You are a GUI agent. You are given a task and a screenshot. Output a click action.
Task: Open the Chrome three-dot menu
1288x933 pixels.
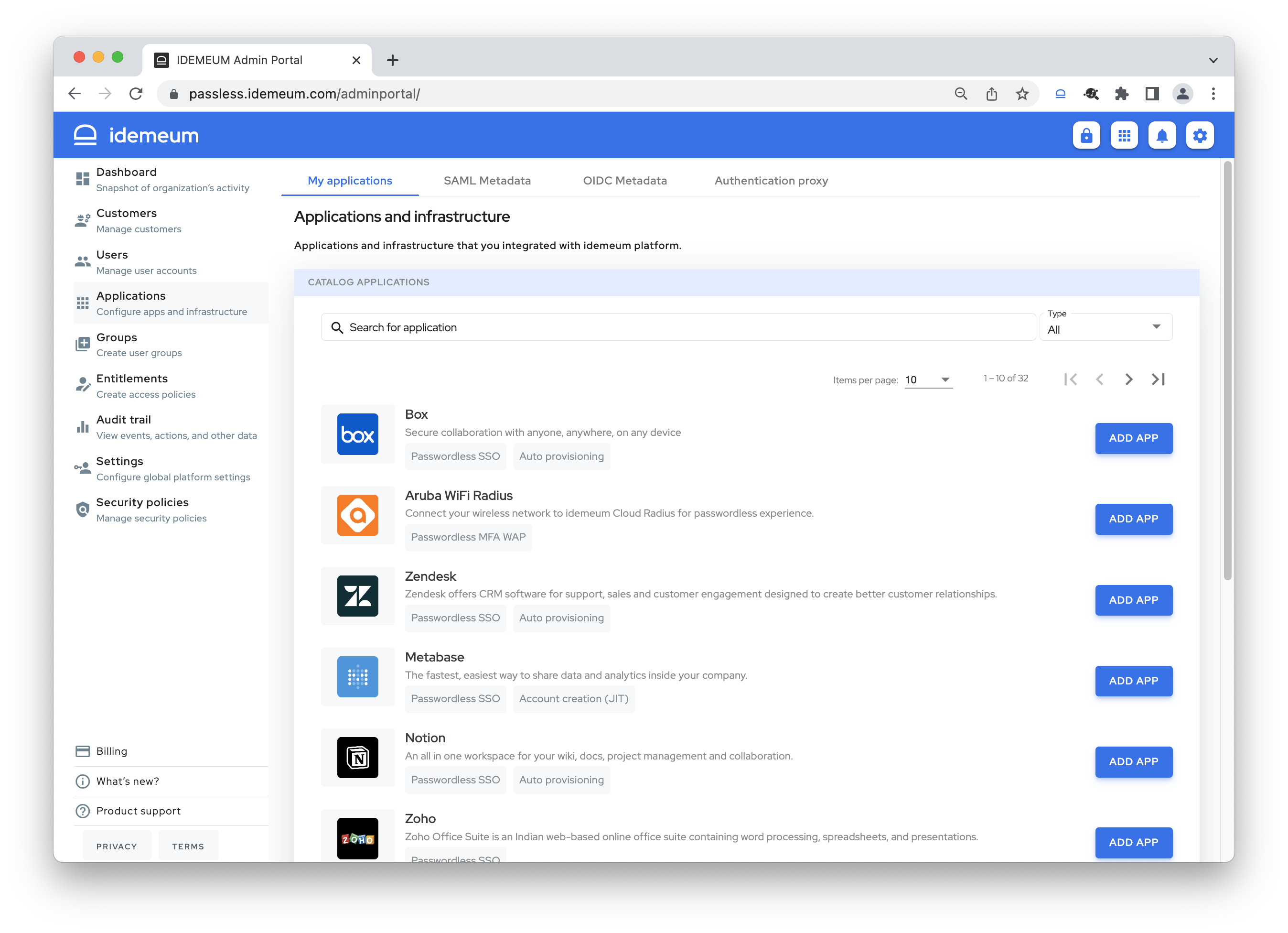coord(1213,94)
